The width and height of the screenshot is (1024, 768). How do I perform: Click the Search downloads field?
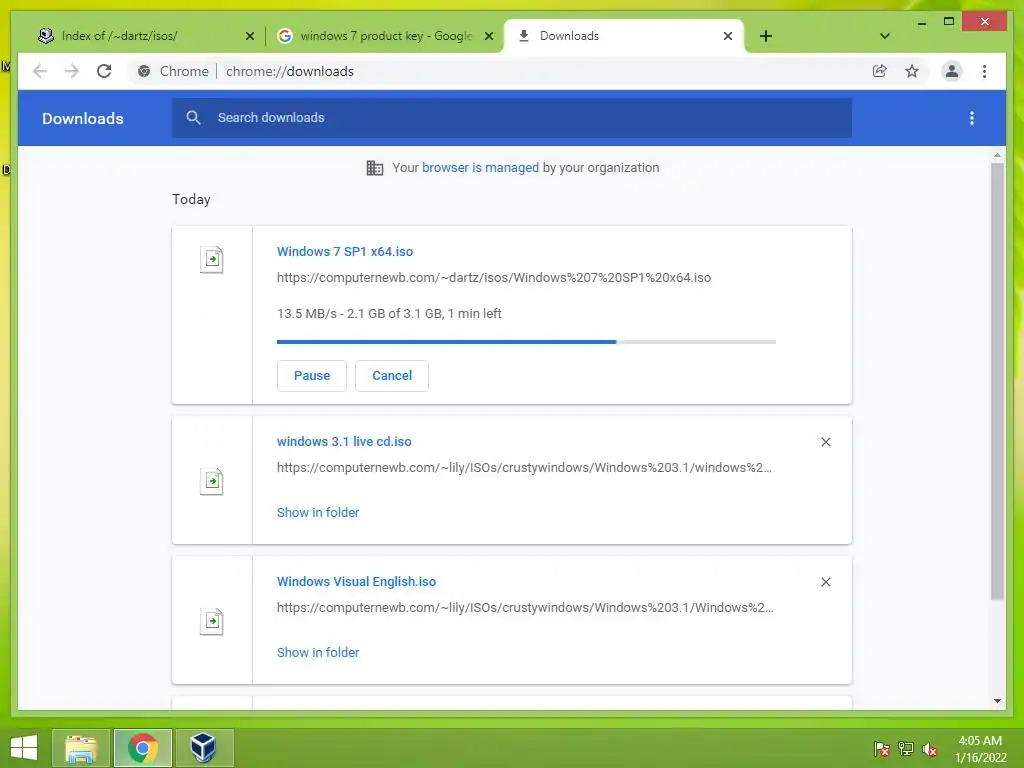point(511,118)
